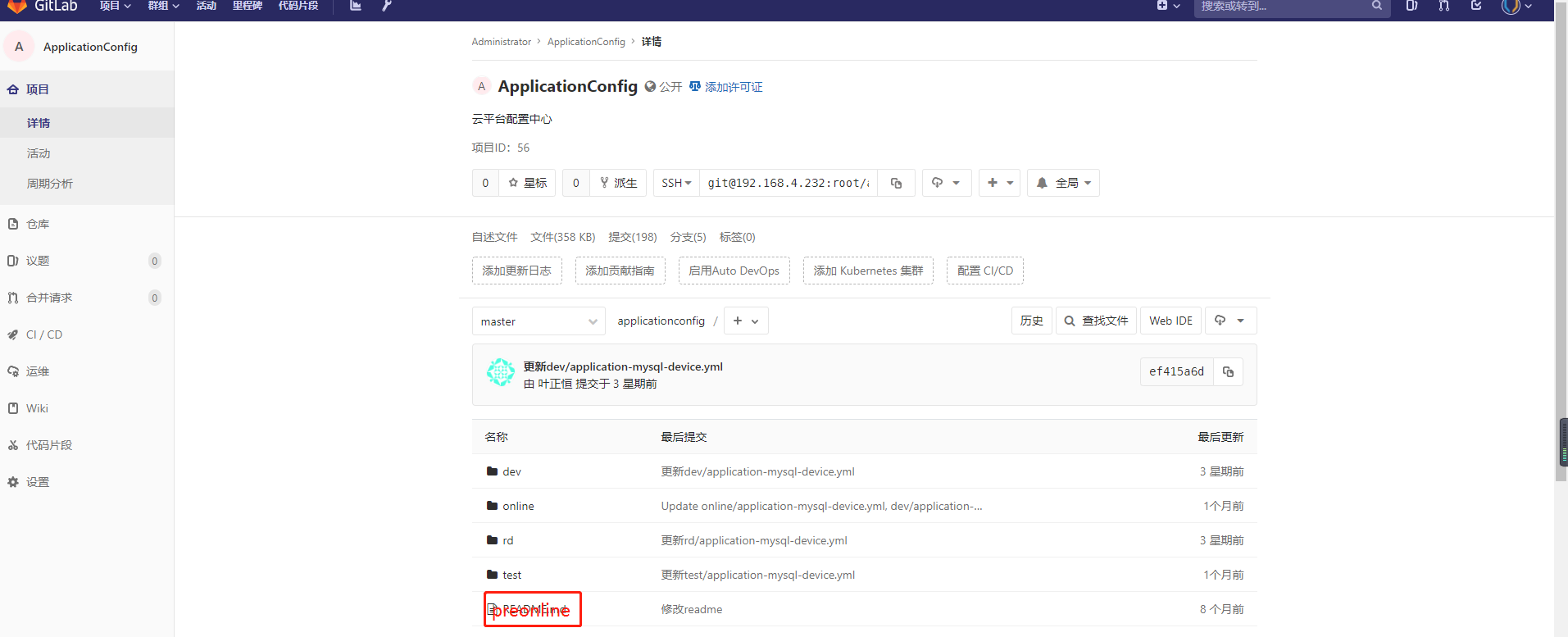
Task: Open the to-do list icon in the top bar
Action: (x=1476, y=6)
